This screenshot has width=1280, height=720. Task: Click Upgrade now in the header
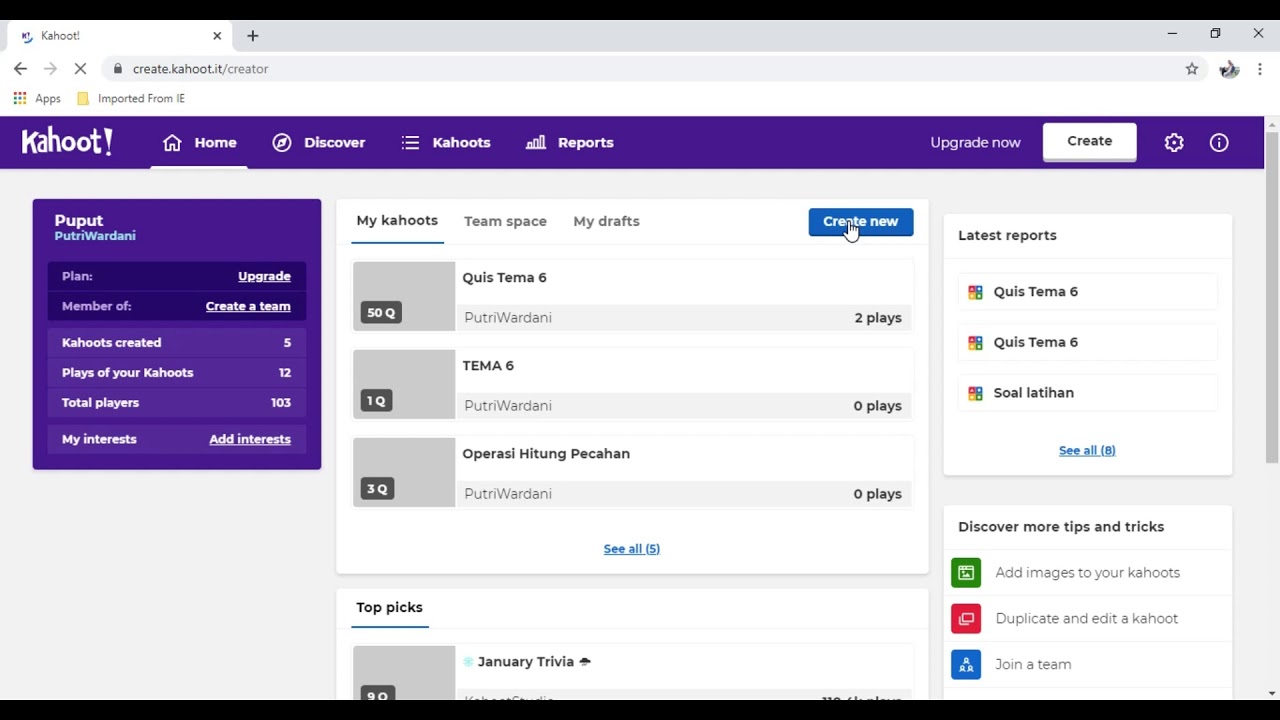tap(975, 142)
